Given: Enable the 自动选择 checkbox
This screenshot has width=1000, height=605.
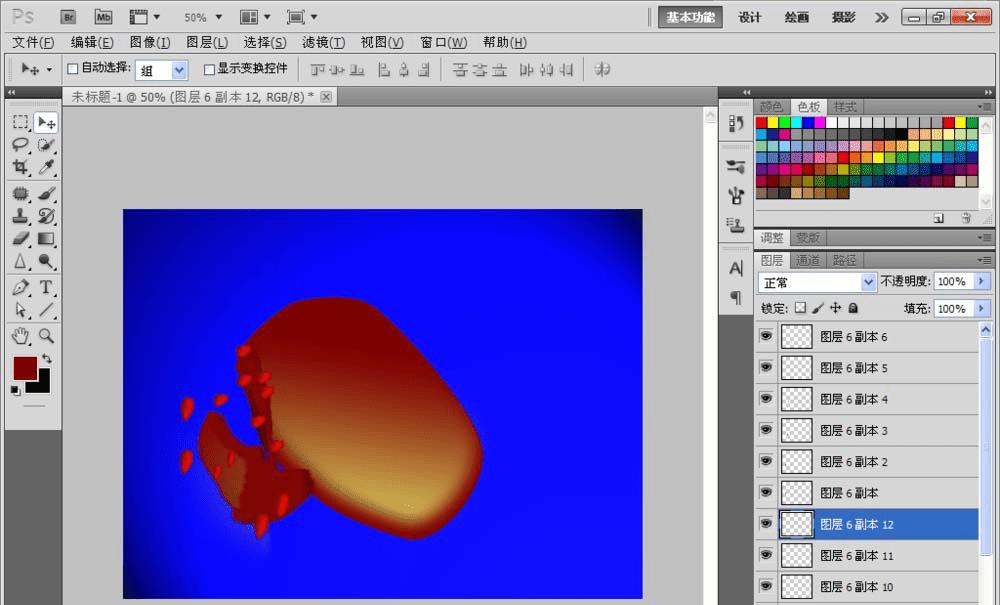Looking at the screenshot, I should [72, 69].
